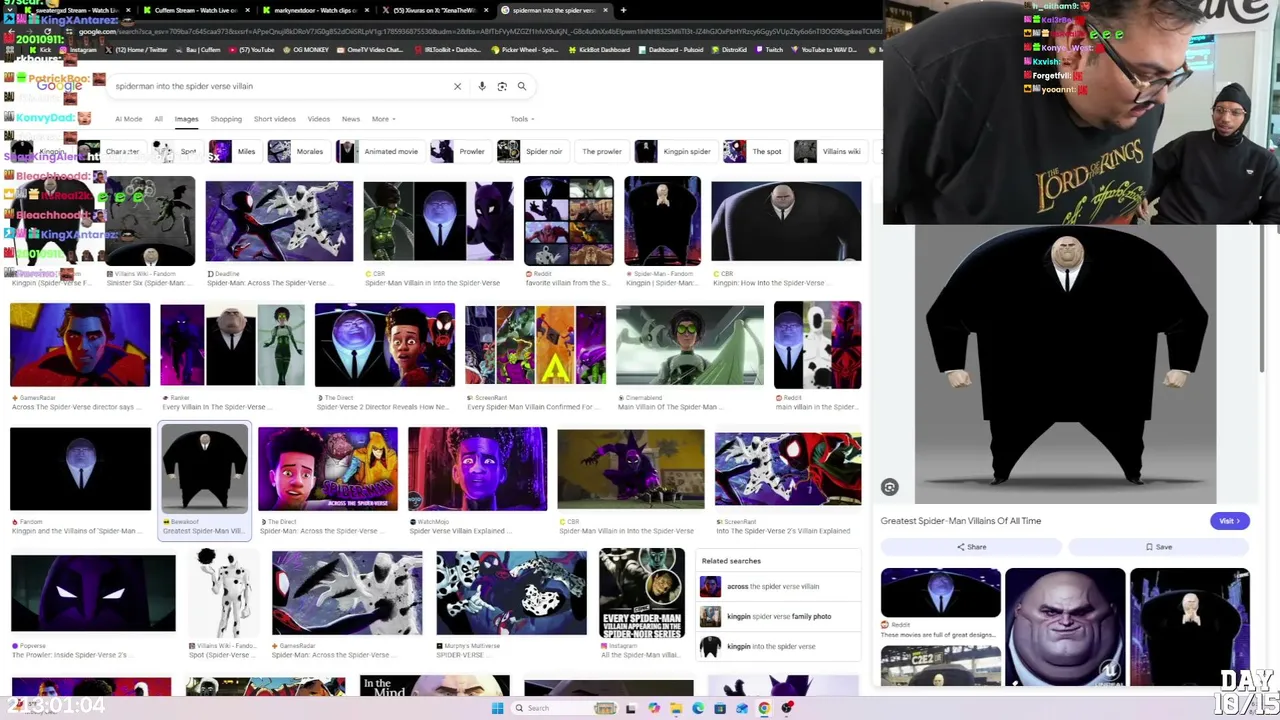This screenshot has height=720, width=1280.
Task: Filter images by the Prowler chip
Action: point(459,152)
